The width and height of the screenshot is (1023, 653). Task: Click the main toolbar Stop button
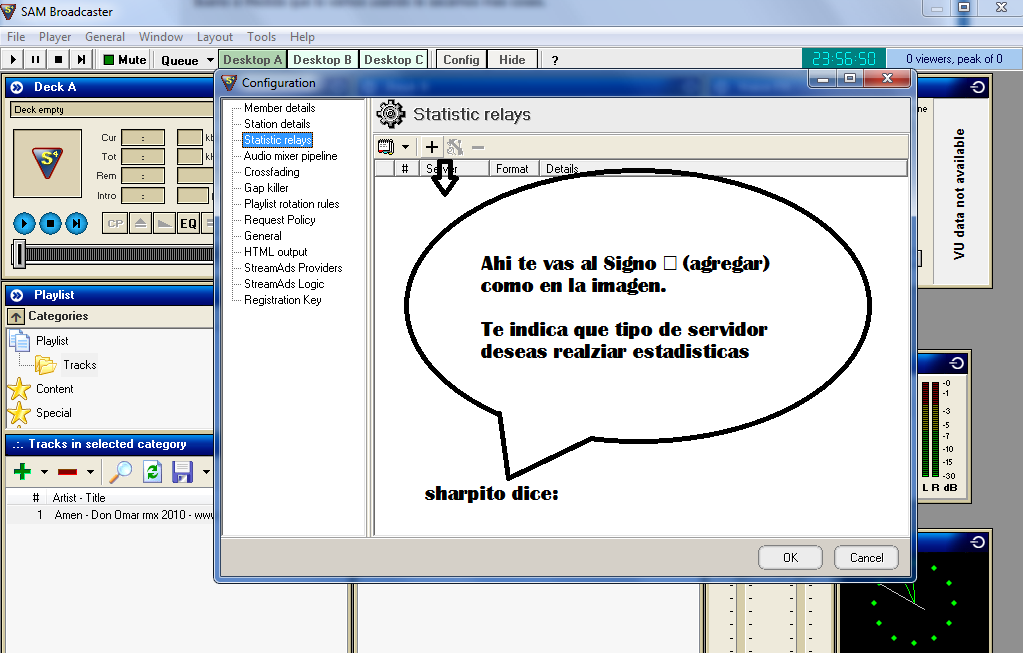[58, 59]
